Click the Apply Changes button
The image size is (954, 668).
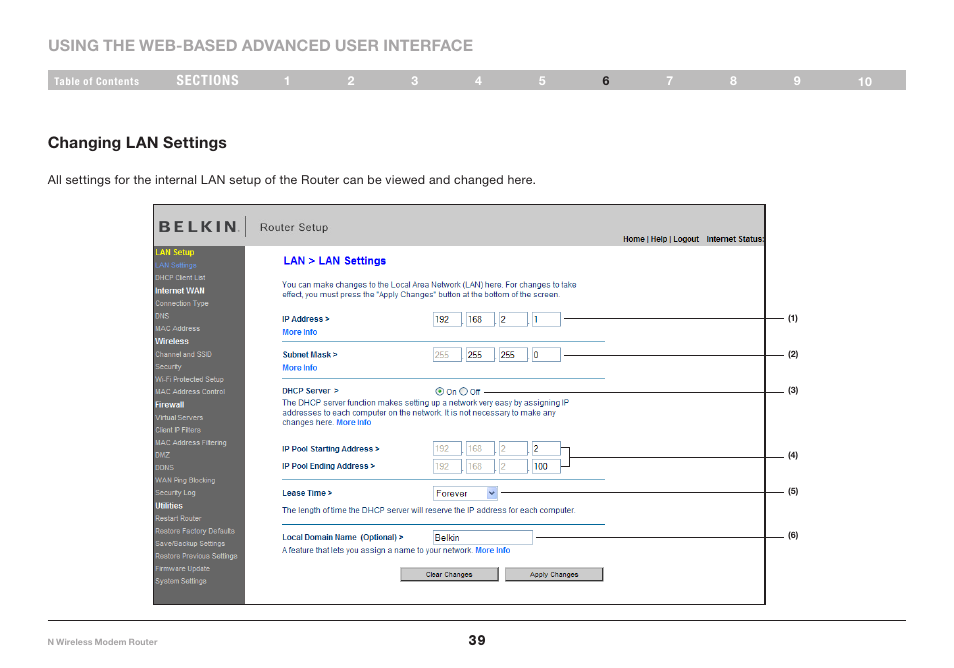point(554,574)
